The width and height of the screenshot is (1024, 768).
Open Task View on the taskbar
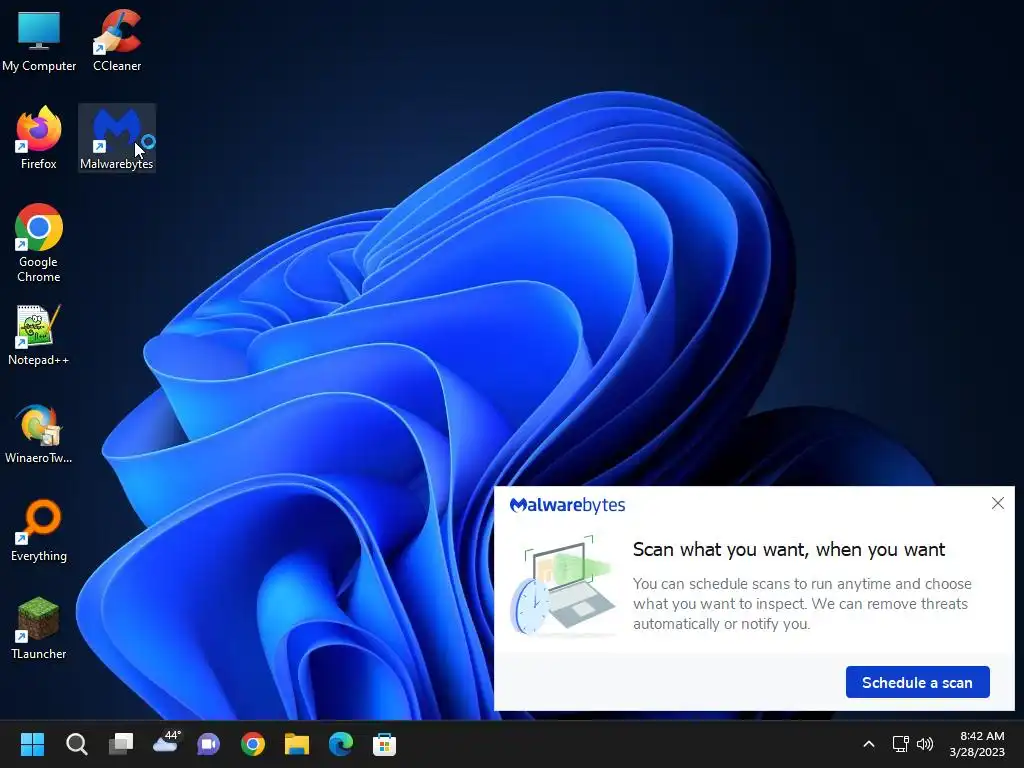[121, 744]
